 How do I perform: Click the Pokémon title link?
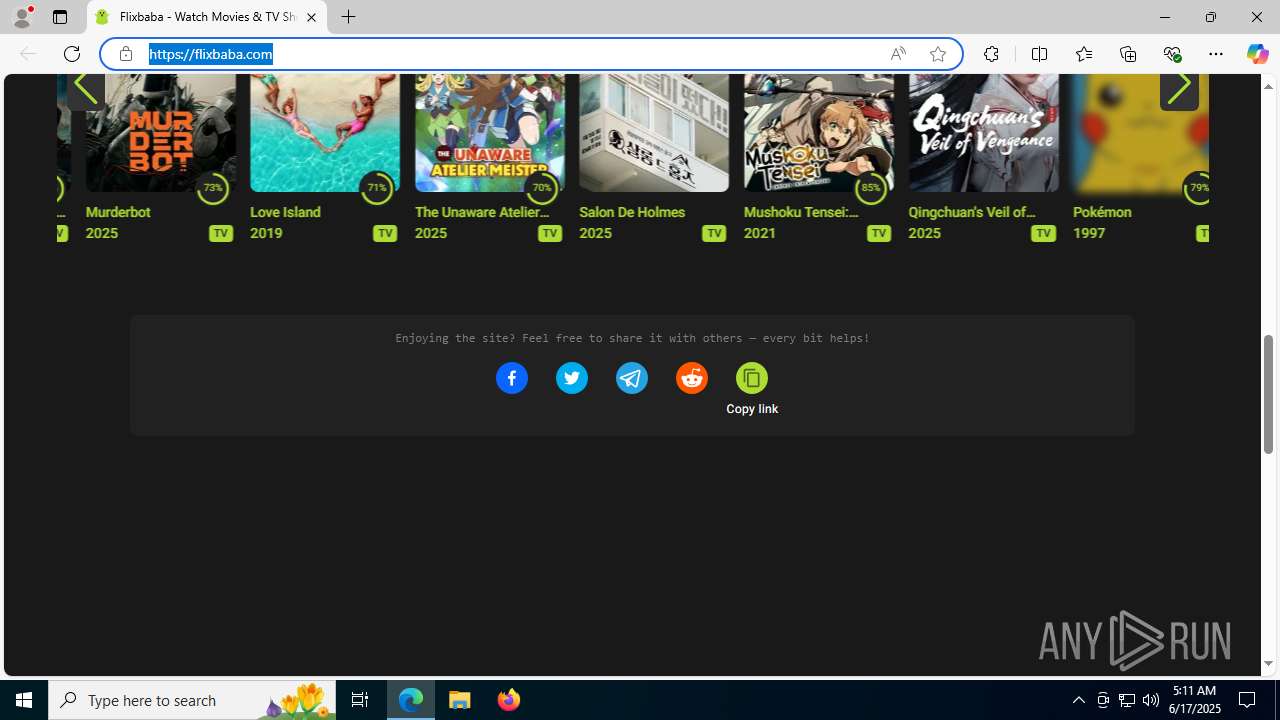(1102, 212)
